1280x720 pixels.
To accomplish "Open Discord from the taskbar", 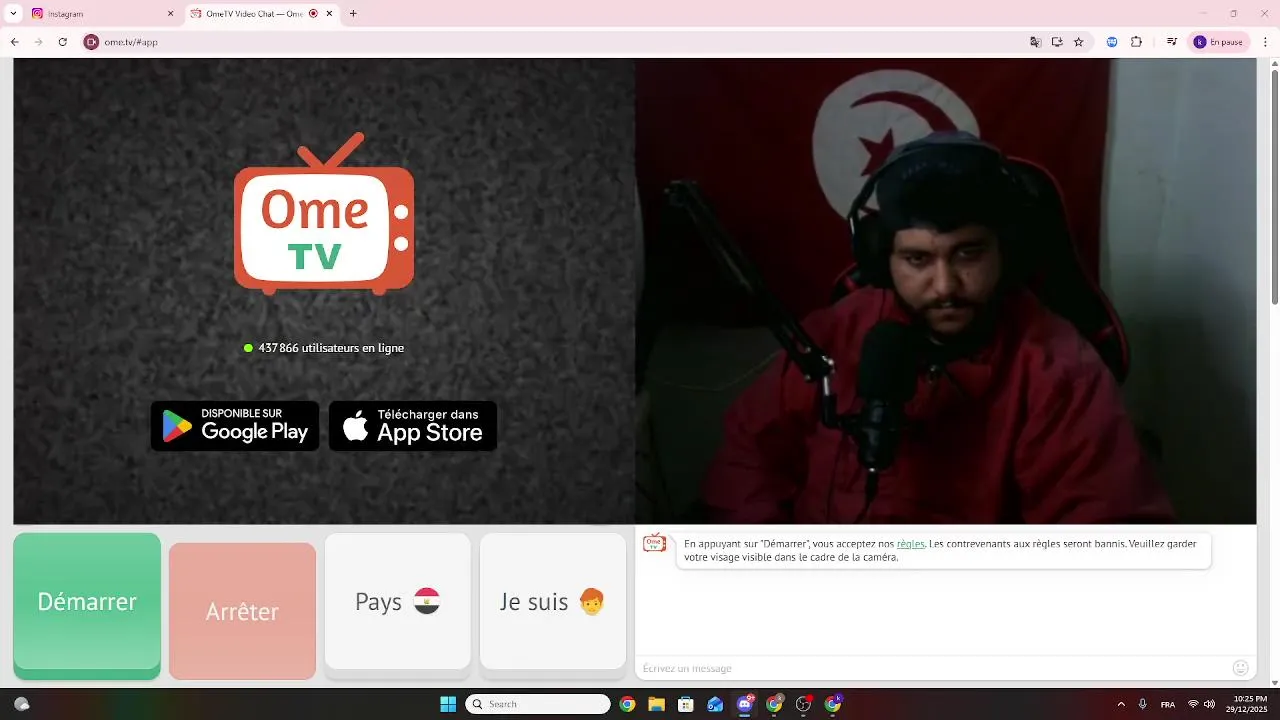I will pyautogui.click(x=744, y=704).
